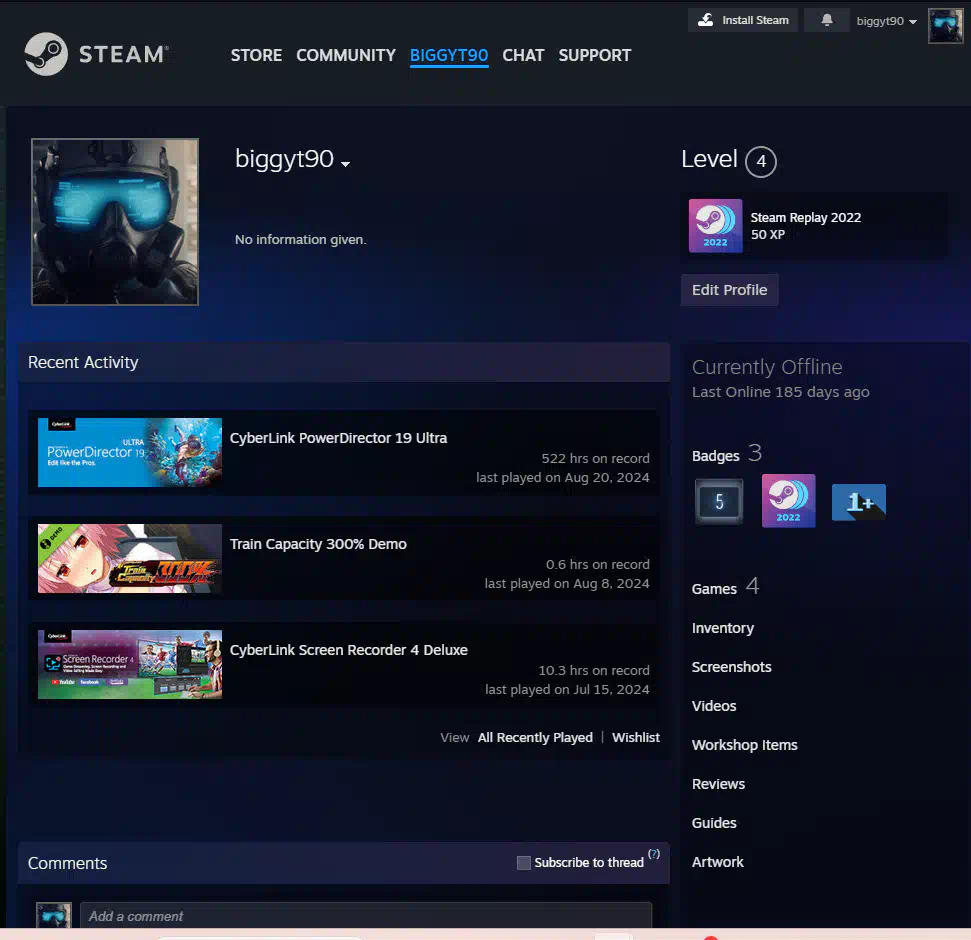
Task: Click 'Last Online 185 days ago' text
Action: tap(780, 392)
